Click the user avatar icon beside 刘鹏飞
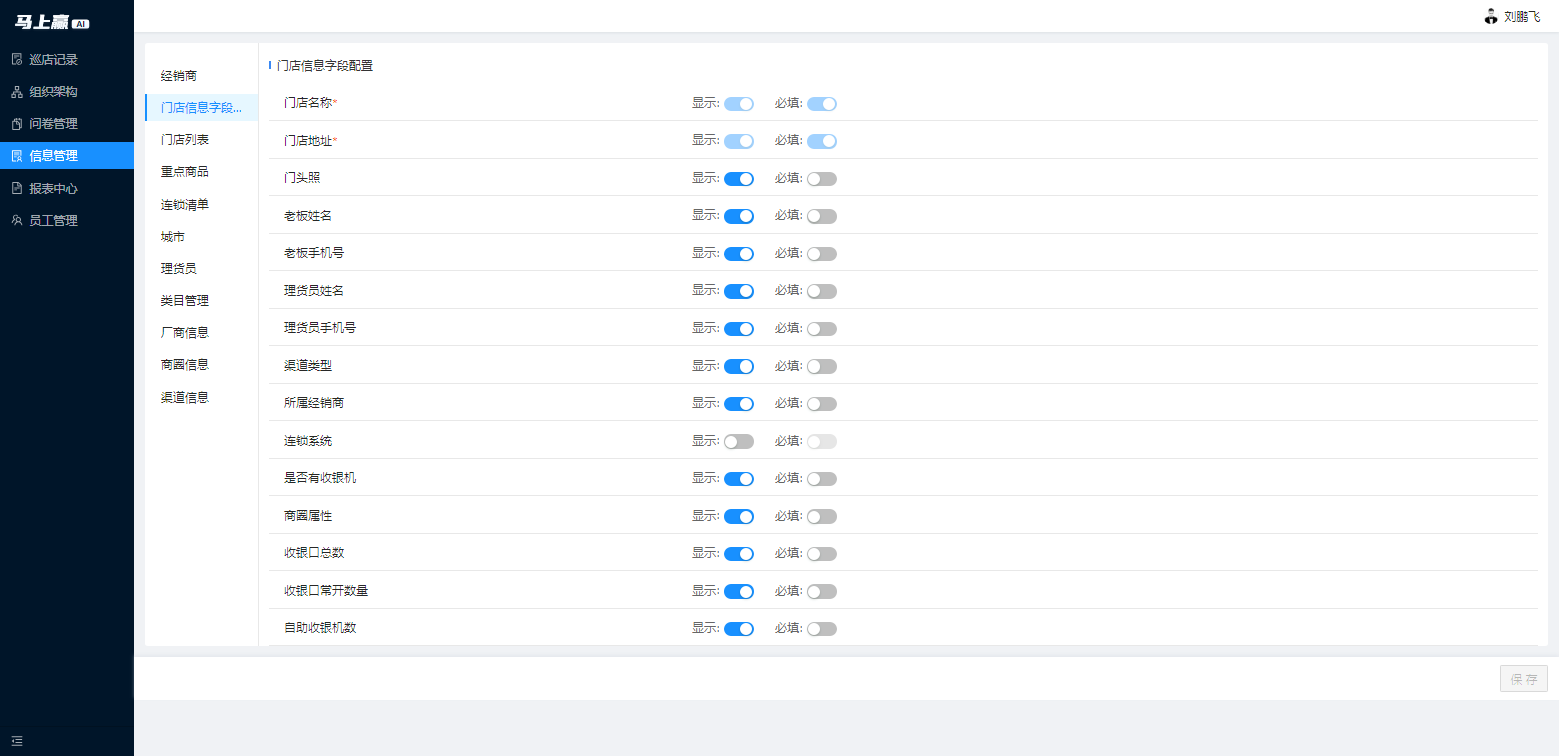 coord(1491,16)
